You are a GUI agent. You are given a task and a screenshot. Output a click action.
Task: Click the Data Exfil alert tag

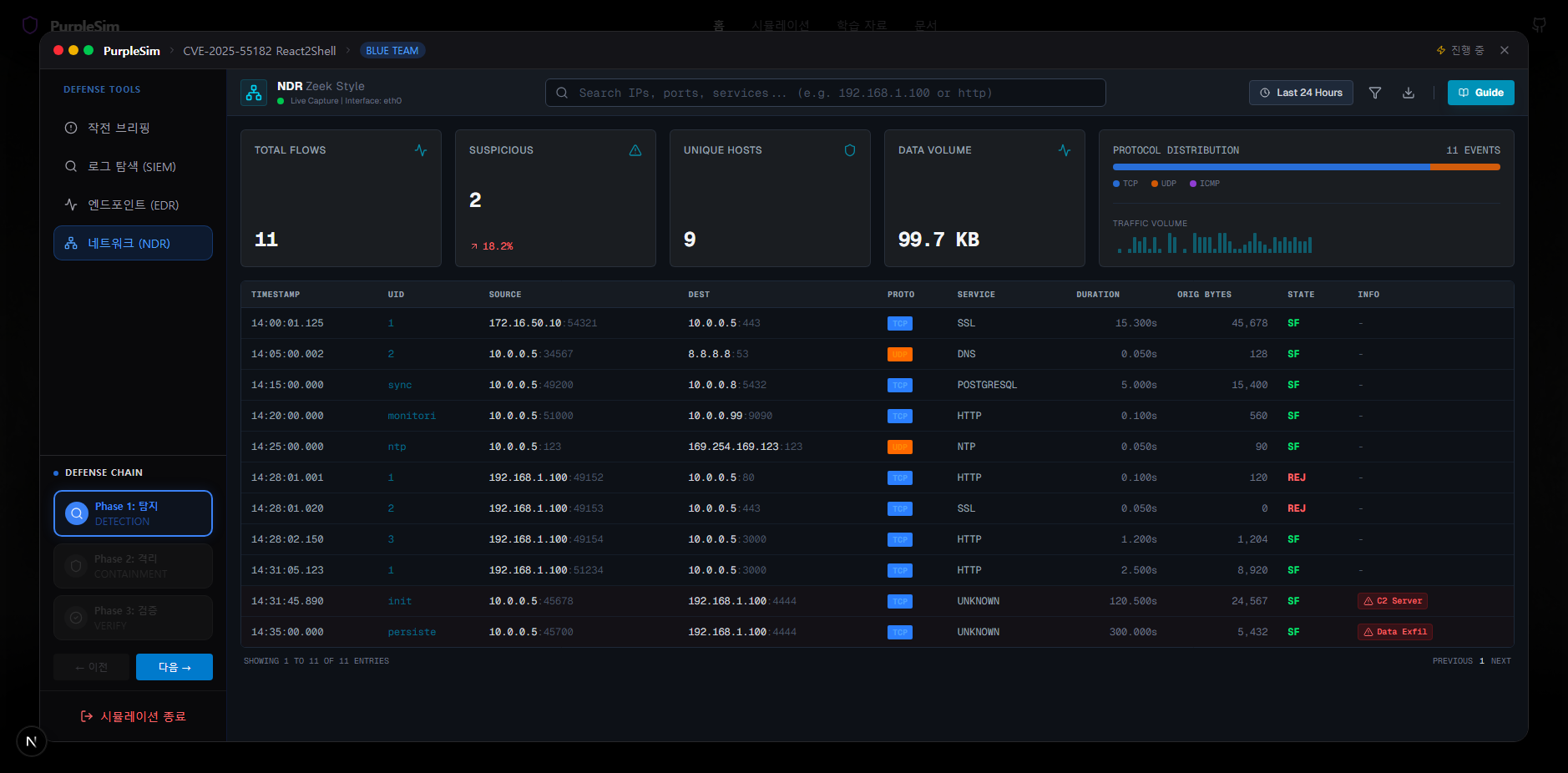point(1394,632)
